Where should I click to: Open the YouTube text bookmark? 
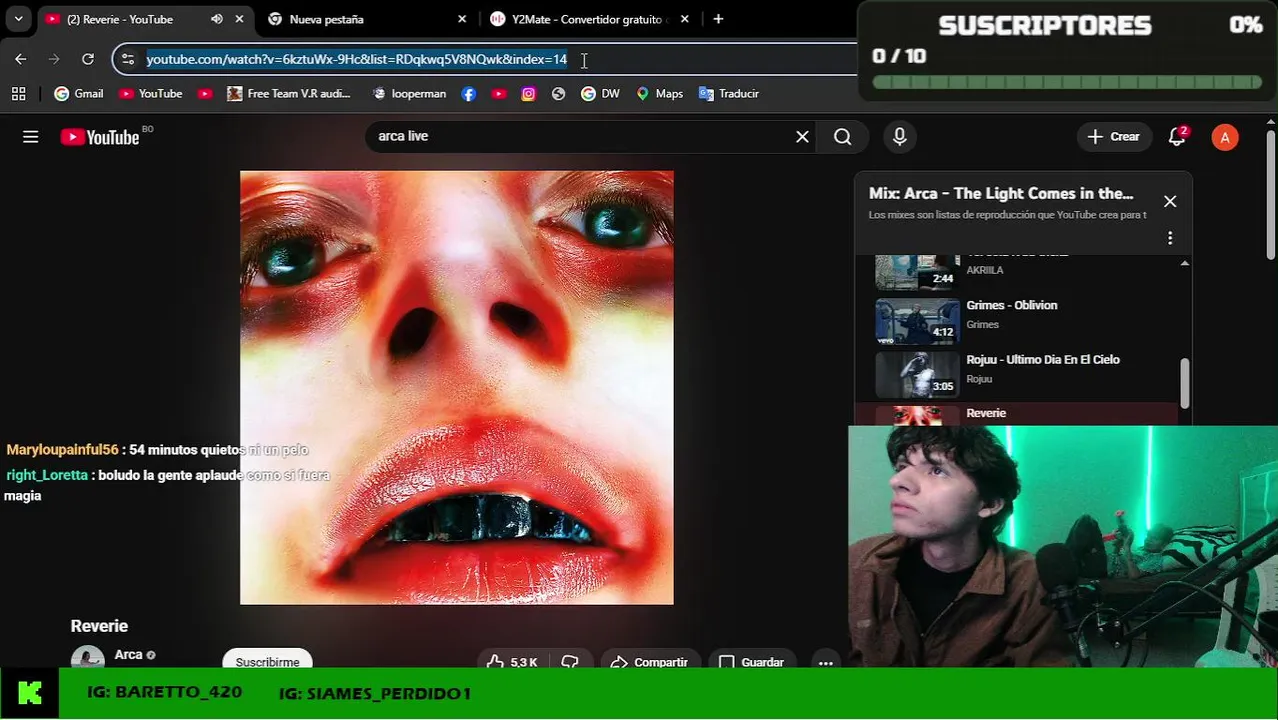(151, 93)
